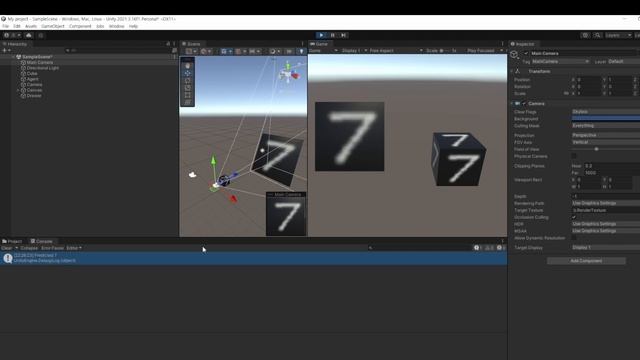The image size is (640, 360).
Task: Open the Background color swatch
Action: [x=606, y=118]
